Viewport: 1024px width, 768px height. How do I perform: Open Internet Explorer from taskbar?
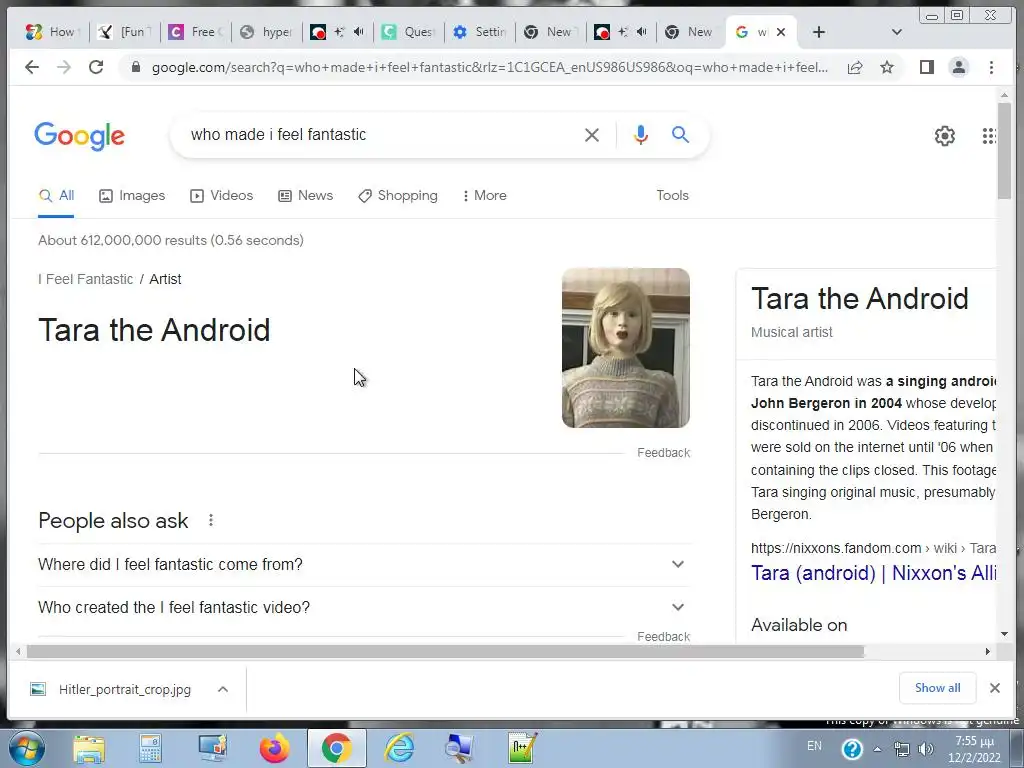(x=399, y=749)
